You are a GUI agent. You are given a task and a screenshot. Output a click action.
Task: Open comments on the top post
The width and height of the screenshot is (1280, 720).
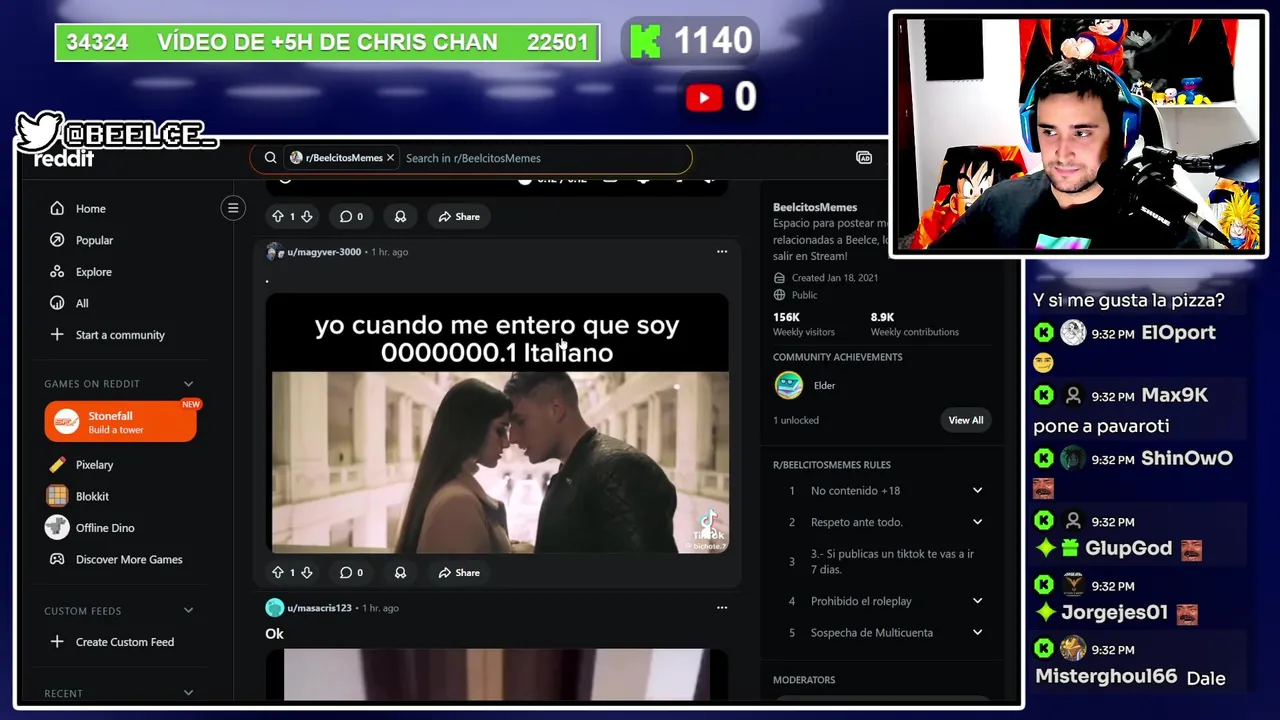coord(350,216)
